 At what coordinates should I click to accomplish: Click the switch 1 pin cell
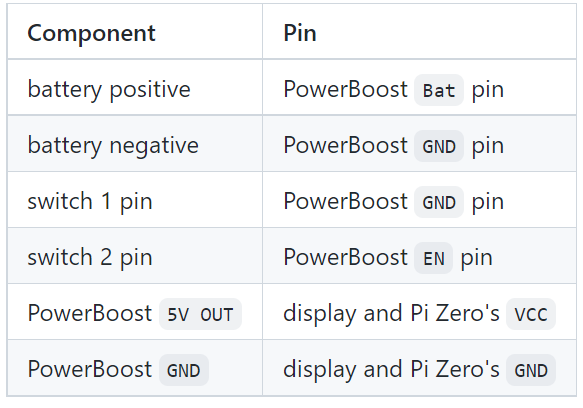pyautogui.click(x=135, y=200)
